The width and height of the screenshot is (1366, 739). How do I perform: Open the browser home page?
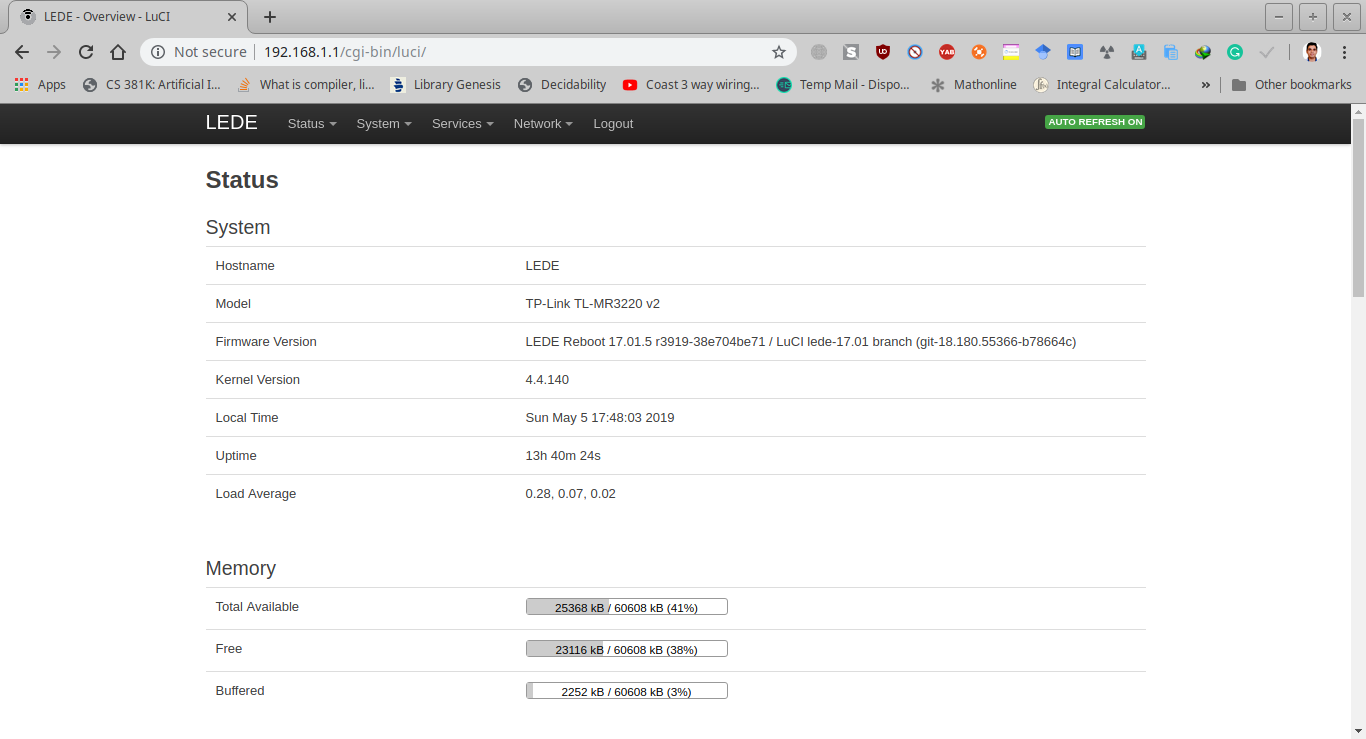click(x=118, y=52)
